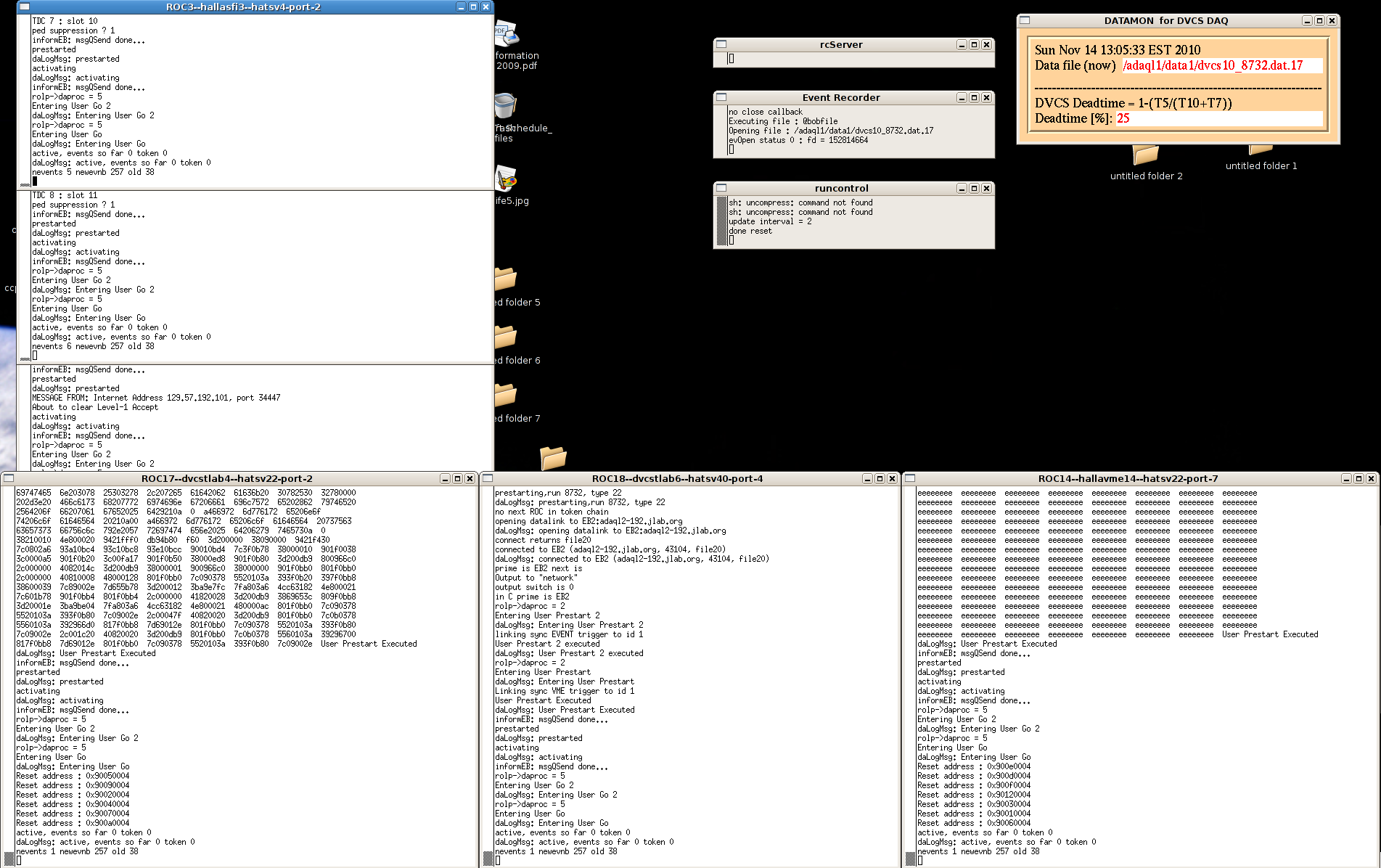This screenshot has width=1381, height=868.
Task: Click 'update interval = 2' in runcontrol
Action: click(x=770, y=221)
